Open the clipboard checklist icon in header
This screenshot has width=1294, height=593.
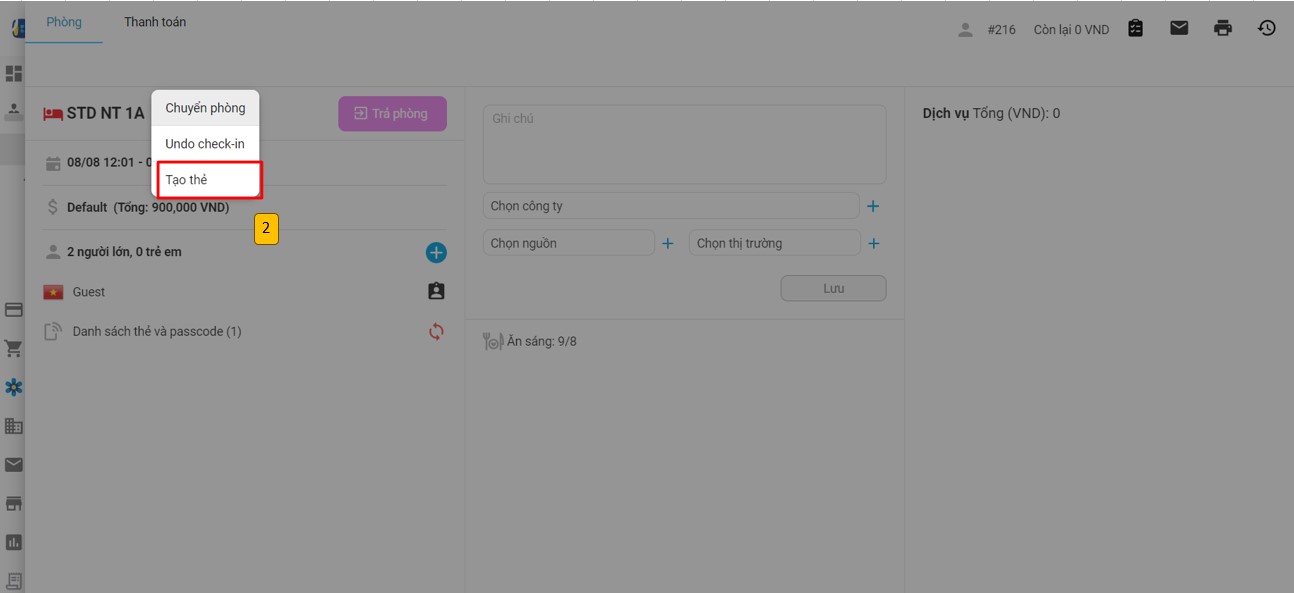click(x=1135, y=28)
